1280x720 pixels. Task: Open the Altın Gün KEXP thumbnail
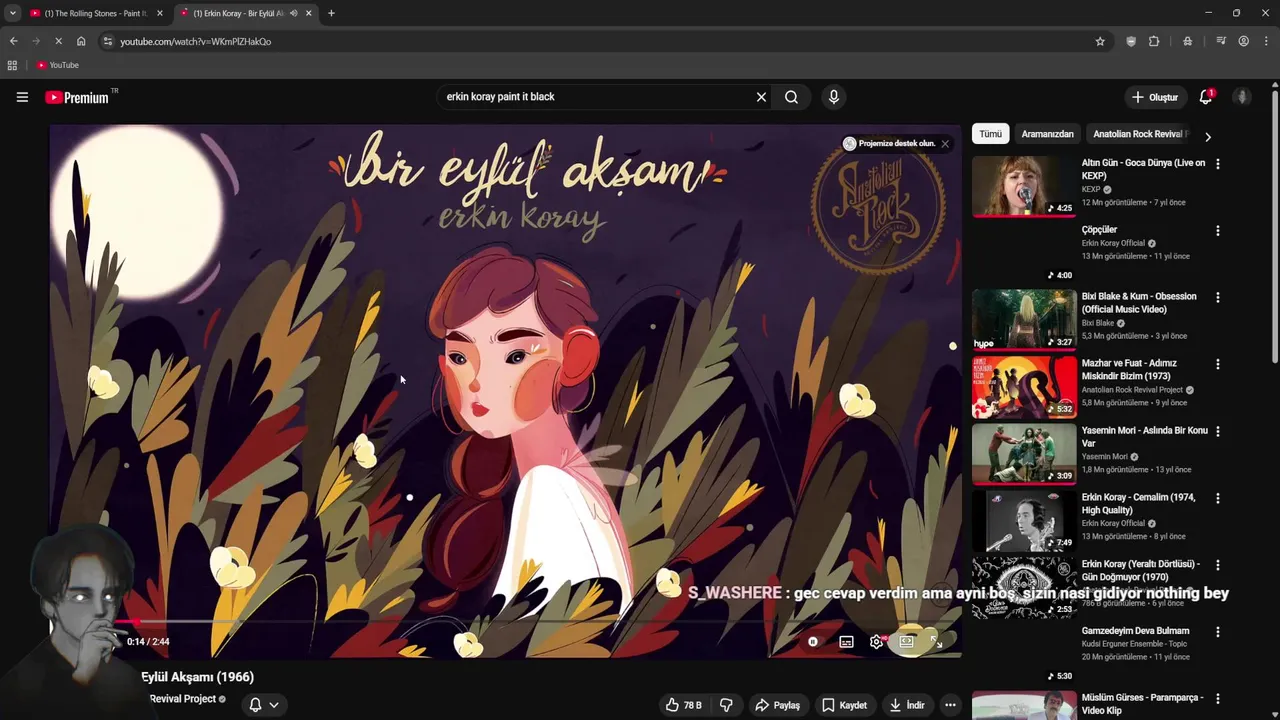click(1024, 186)
